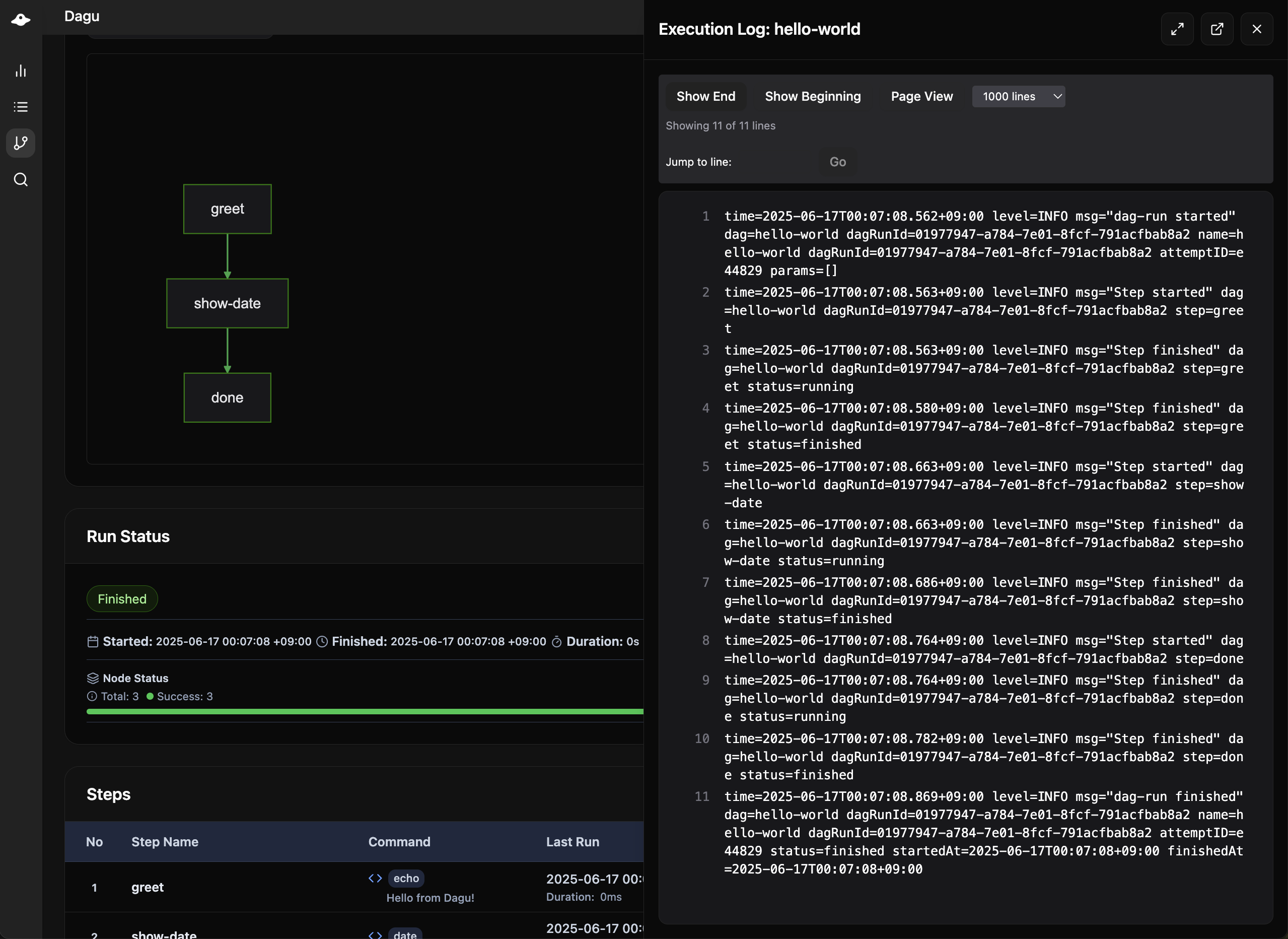Expand the execution log to fullscreen
Screen dimensions: 1288x939
click(x=1177, y=29)
